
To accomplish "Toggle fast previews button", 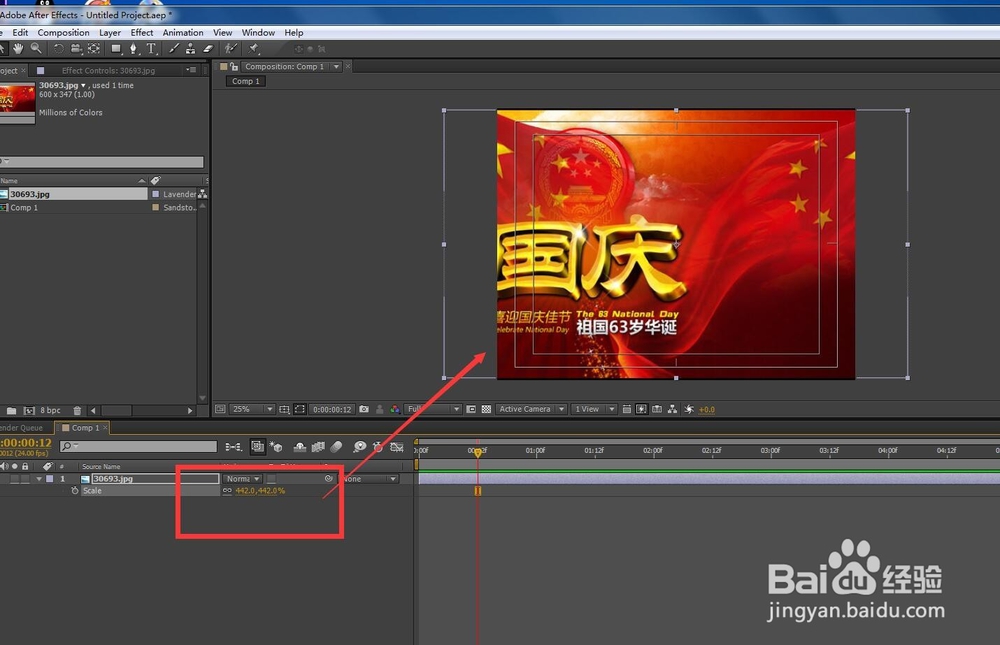I will coord(642,409).
